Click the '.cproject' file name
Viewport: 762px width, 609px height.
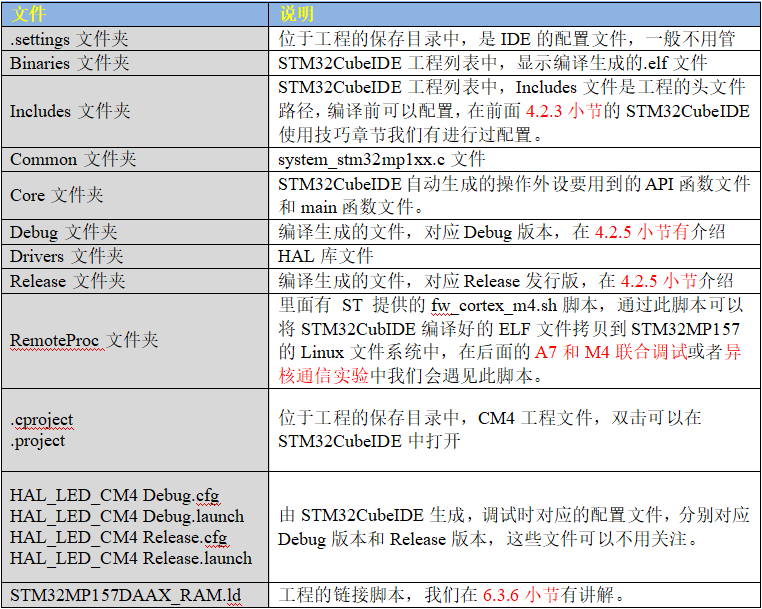[42, 420]
